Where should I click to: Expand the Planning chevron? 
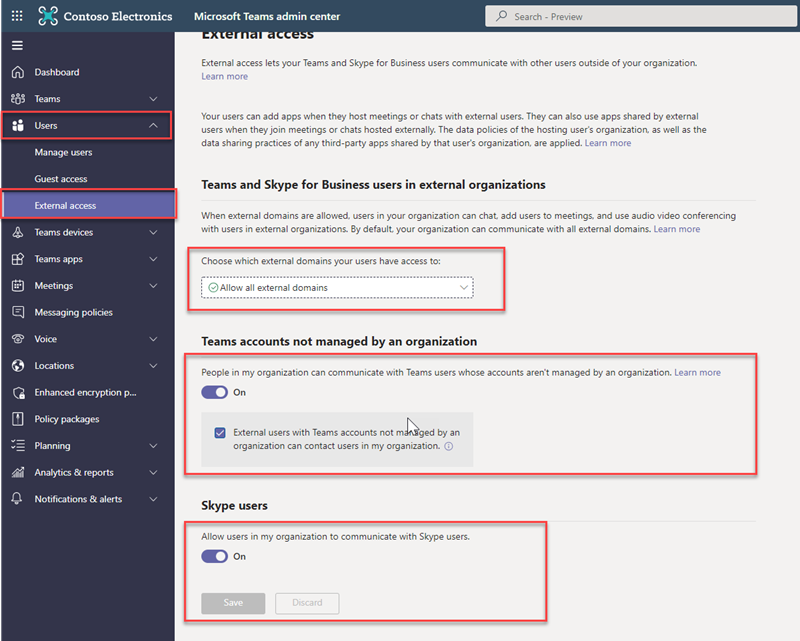pos(153,446)
